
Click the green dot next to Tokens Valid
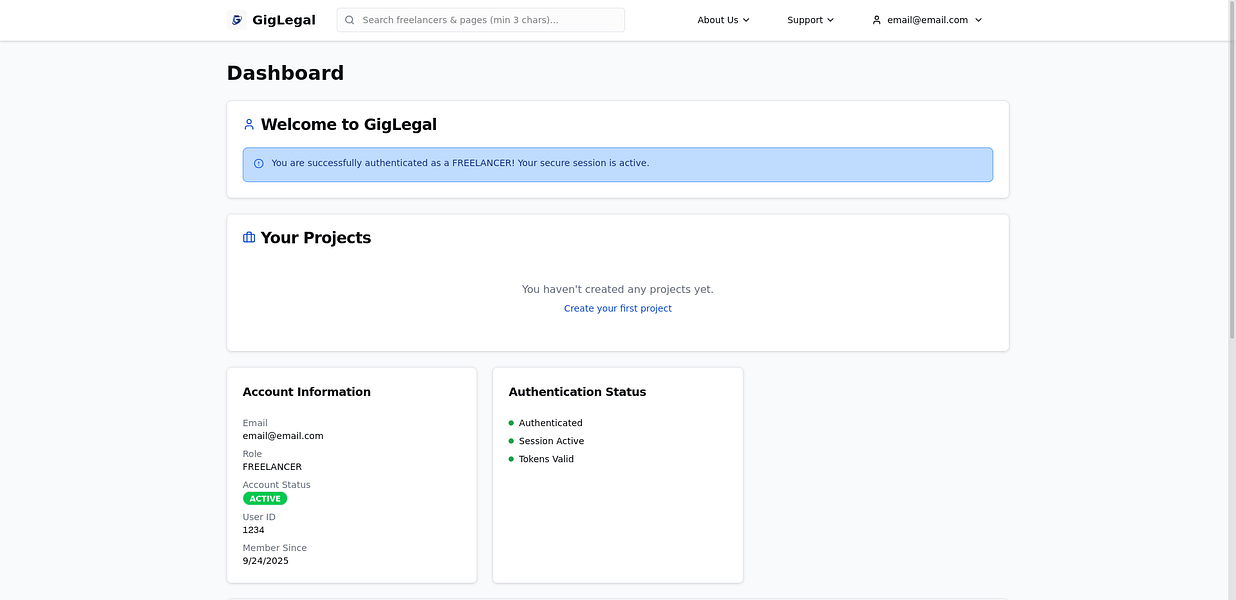tap(511, 458)
